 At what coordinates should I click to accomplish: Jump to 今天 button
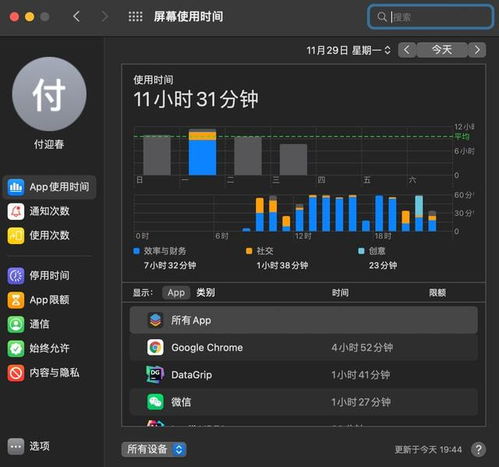(442, 50)
